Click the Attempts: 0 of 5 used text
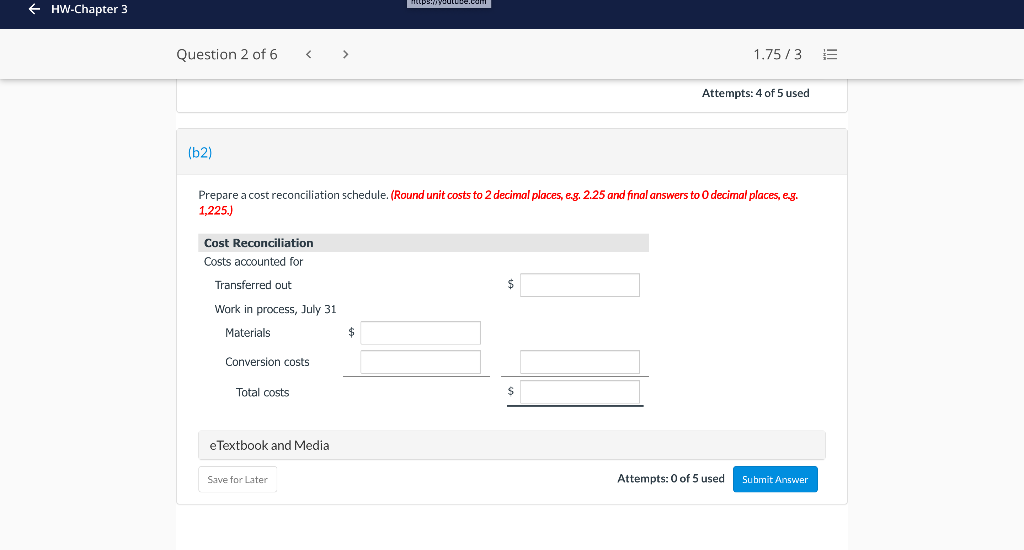1024x550 pixels. click(671, 479)
